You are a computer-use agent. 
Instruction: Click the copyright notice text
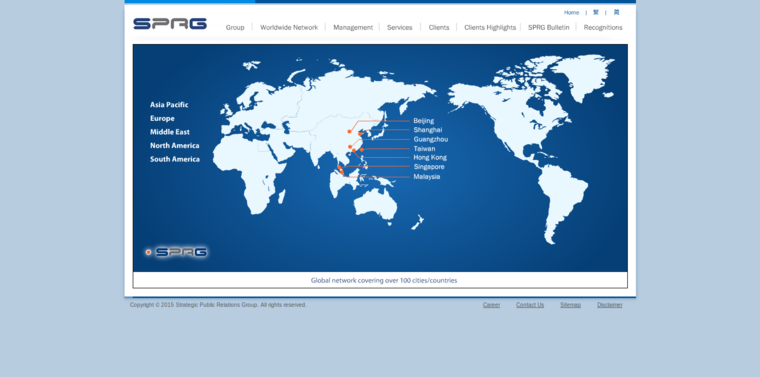pos(218,305)
